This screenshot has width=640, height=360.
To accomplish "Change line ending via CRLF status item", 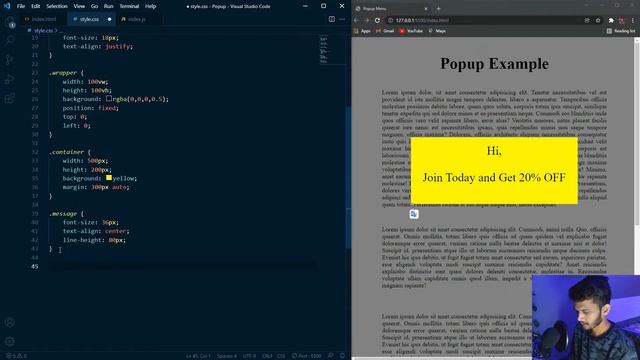I will click(x=267, y=356).
